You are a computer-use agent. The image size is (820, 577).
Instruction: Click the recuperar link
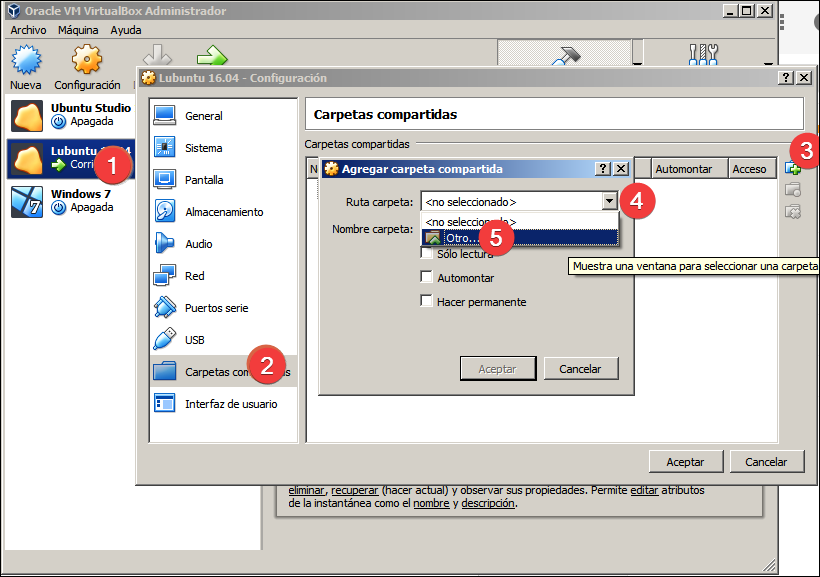click(355, 490)
